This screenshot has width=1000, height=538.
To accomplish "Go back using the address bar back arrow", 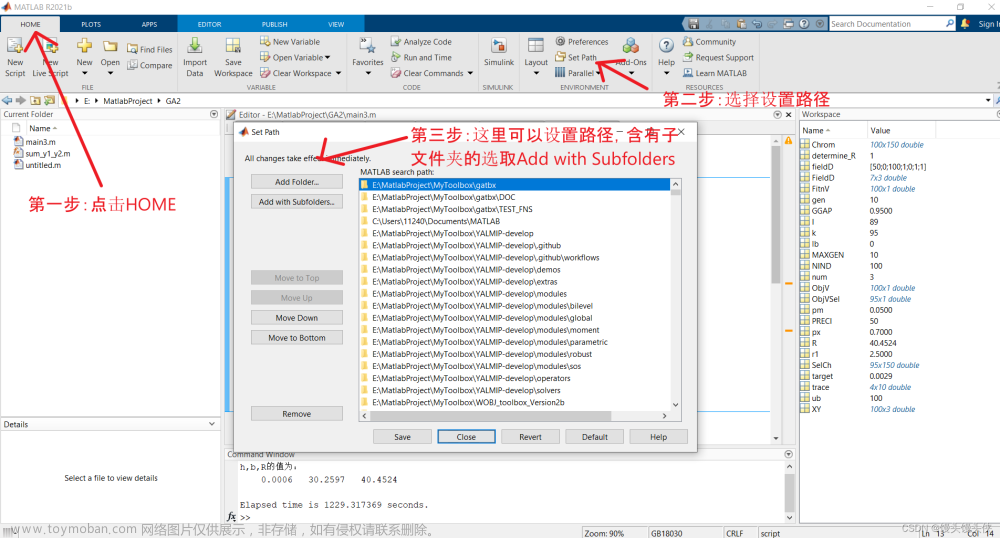I will tap(7, 101).
